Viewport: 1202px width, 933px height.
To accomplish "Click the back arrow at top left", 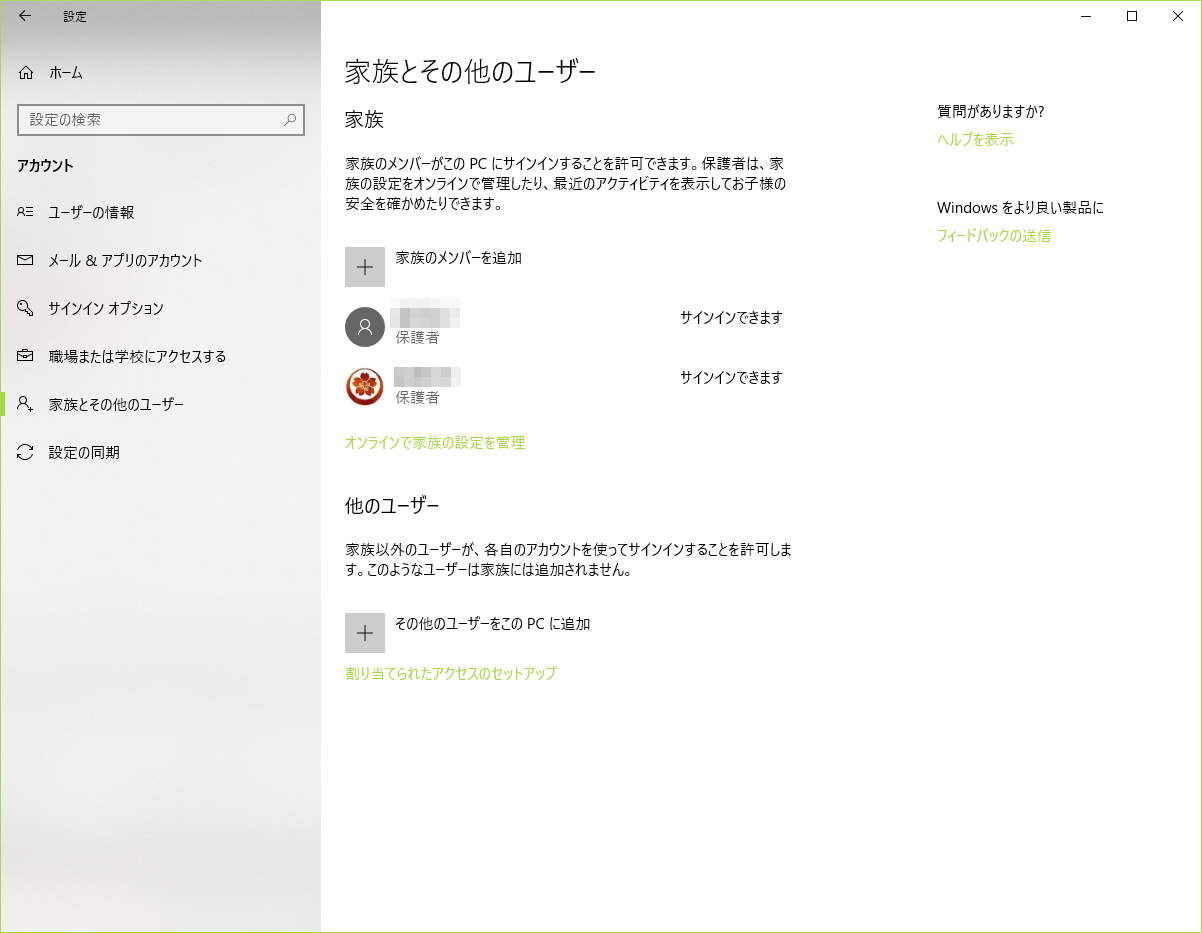I will (24, 16).
